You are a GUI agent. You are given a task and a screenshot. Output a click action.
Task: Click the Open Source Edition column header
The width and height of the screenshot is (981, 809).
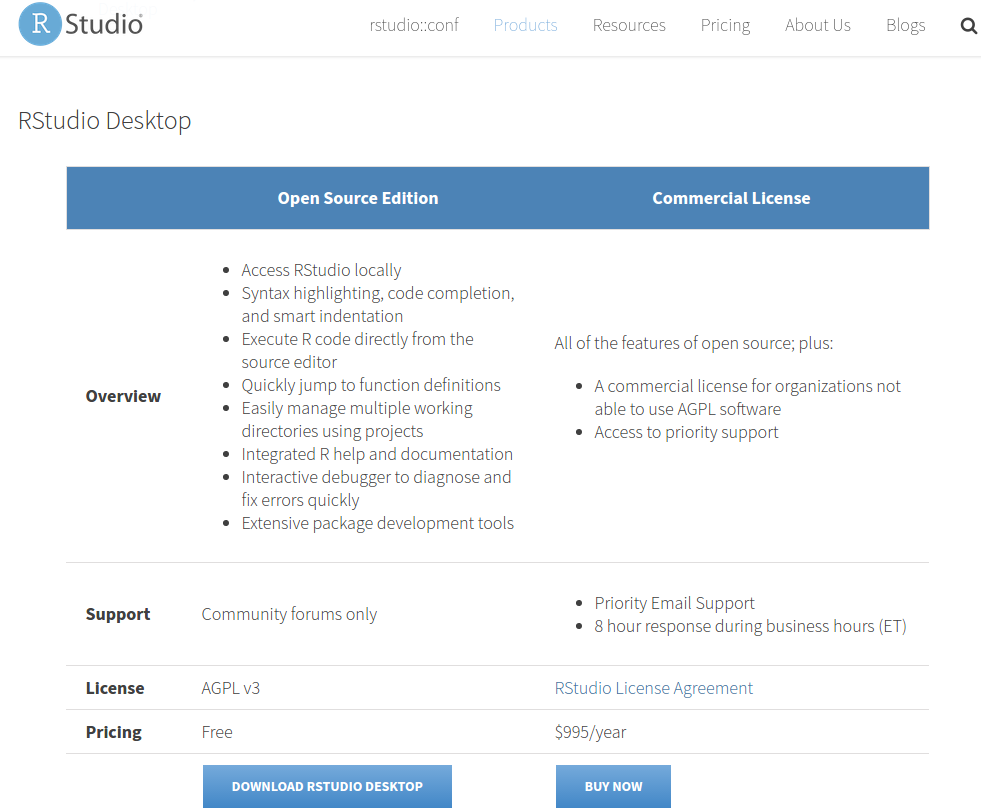[x=358, y=198]
